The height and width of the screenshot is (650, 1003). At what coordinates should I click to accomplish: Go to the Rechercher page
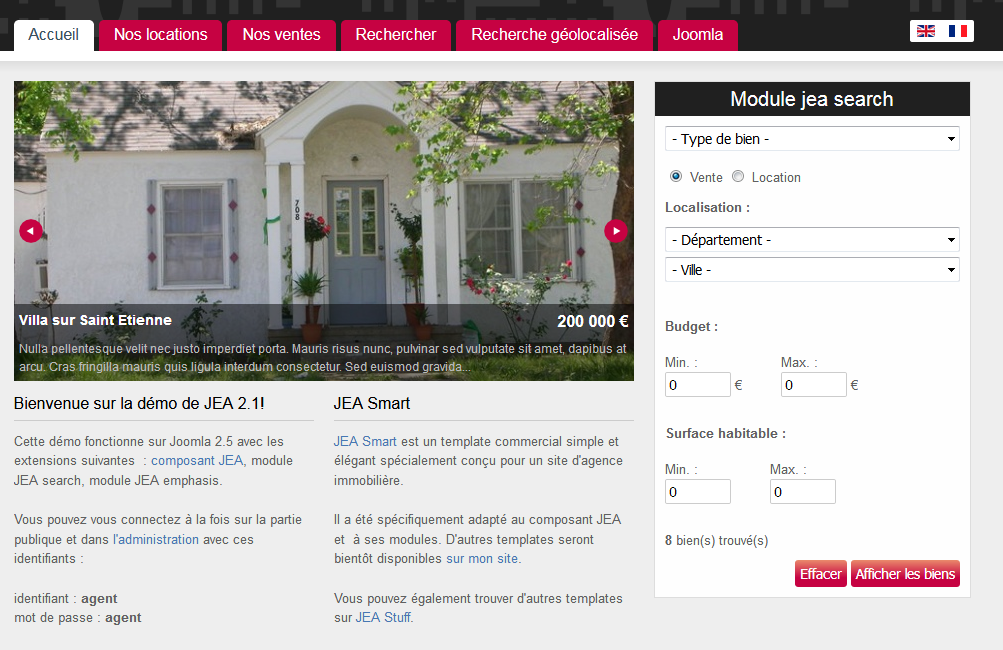[x=395, y=34]
